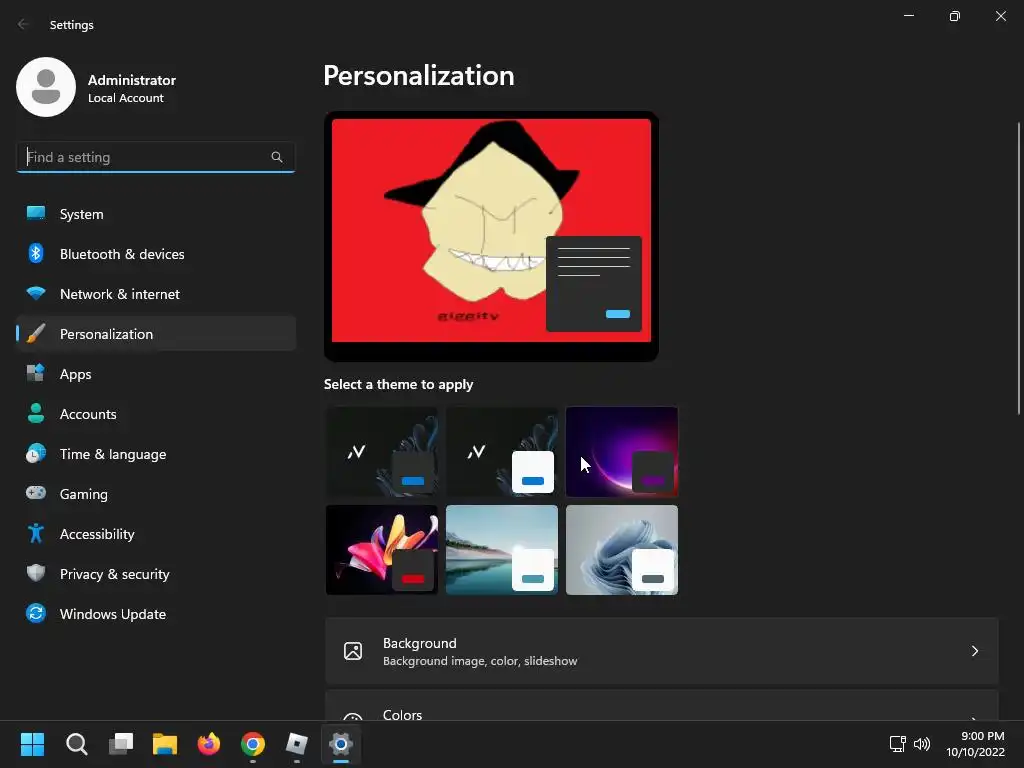
Task: Click the Network wifi icon
Action: [x=36, y=293]
